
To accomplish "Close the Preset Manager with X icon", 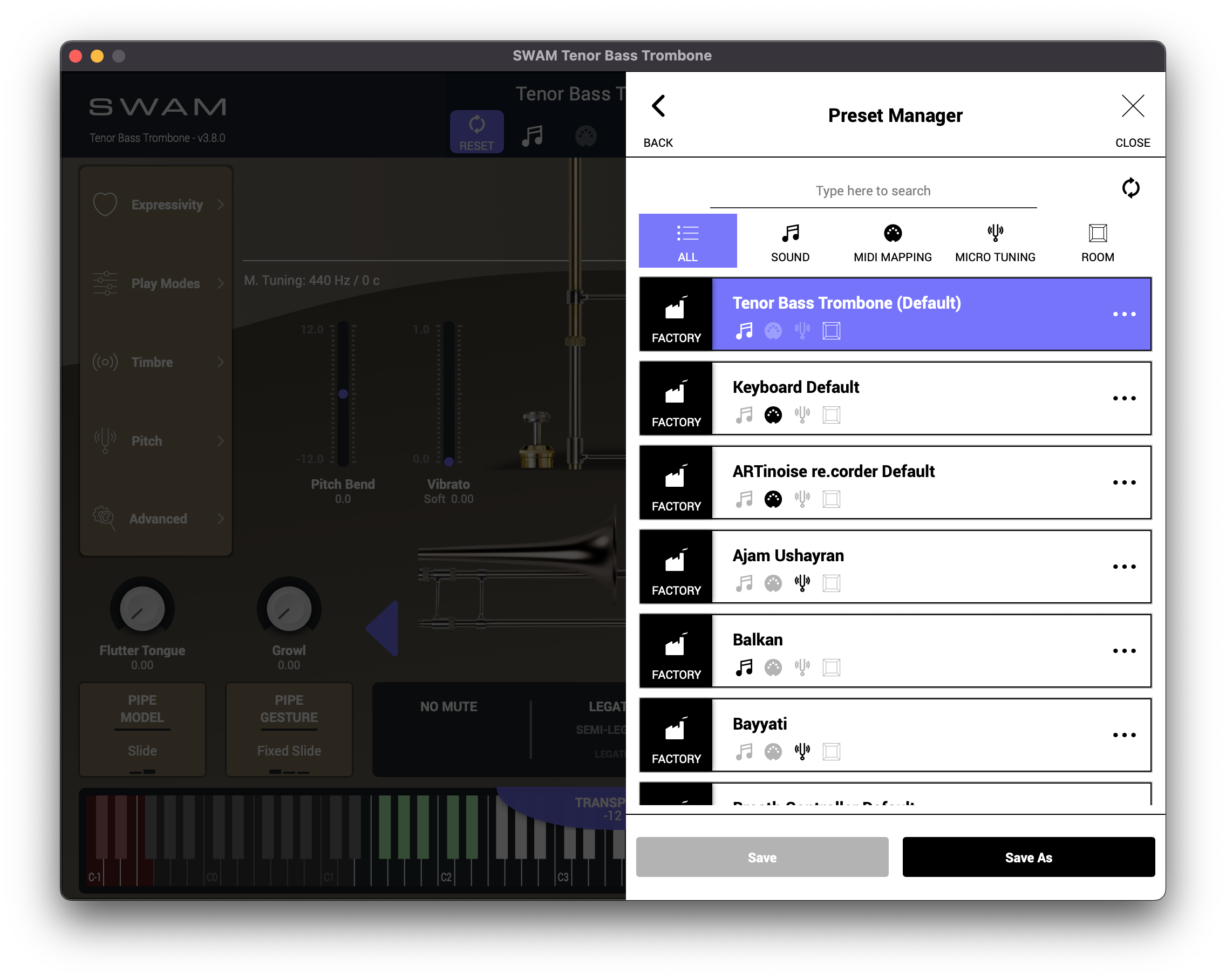I will [1132, 106].
